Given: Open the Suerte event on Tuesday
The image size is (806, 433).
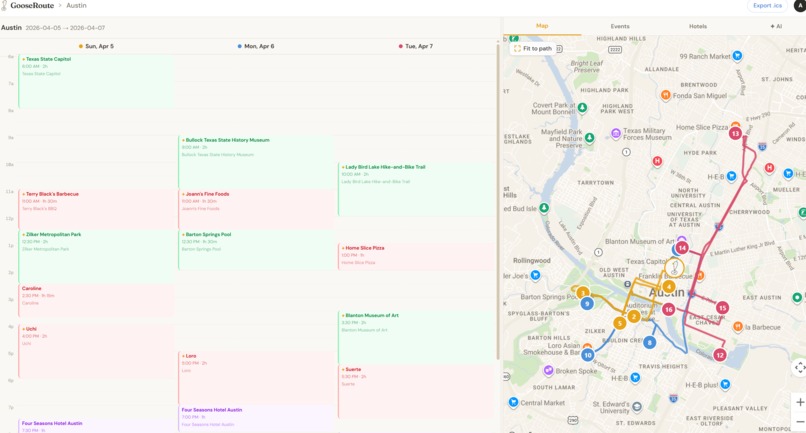Looking at the screenshot, I should (x=416, y=391).
